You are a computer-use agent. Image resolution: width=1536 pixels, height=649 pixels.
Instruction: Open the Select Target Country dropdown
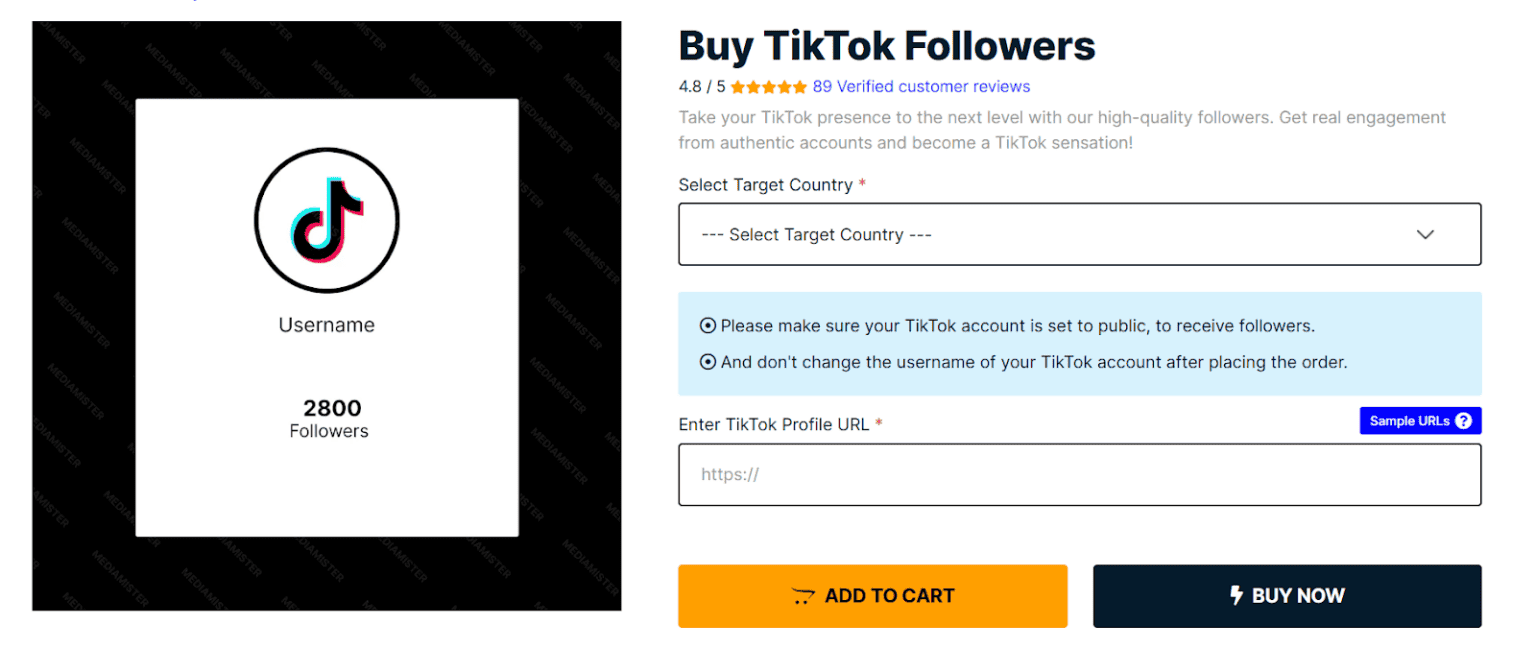1079,235
